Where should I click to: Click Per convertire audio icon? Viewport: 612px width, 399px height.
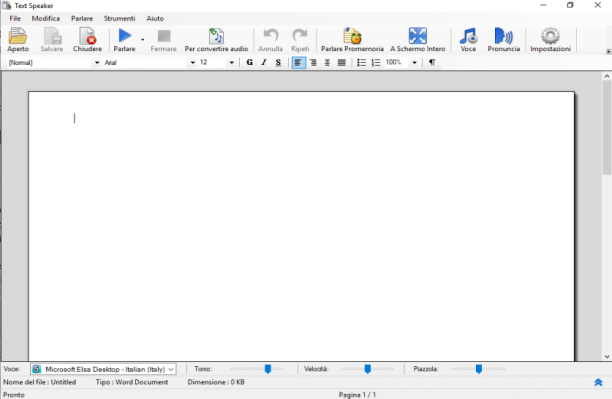(x=216, y=39)
